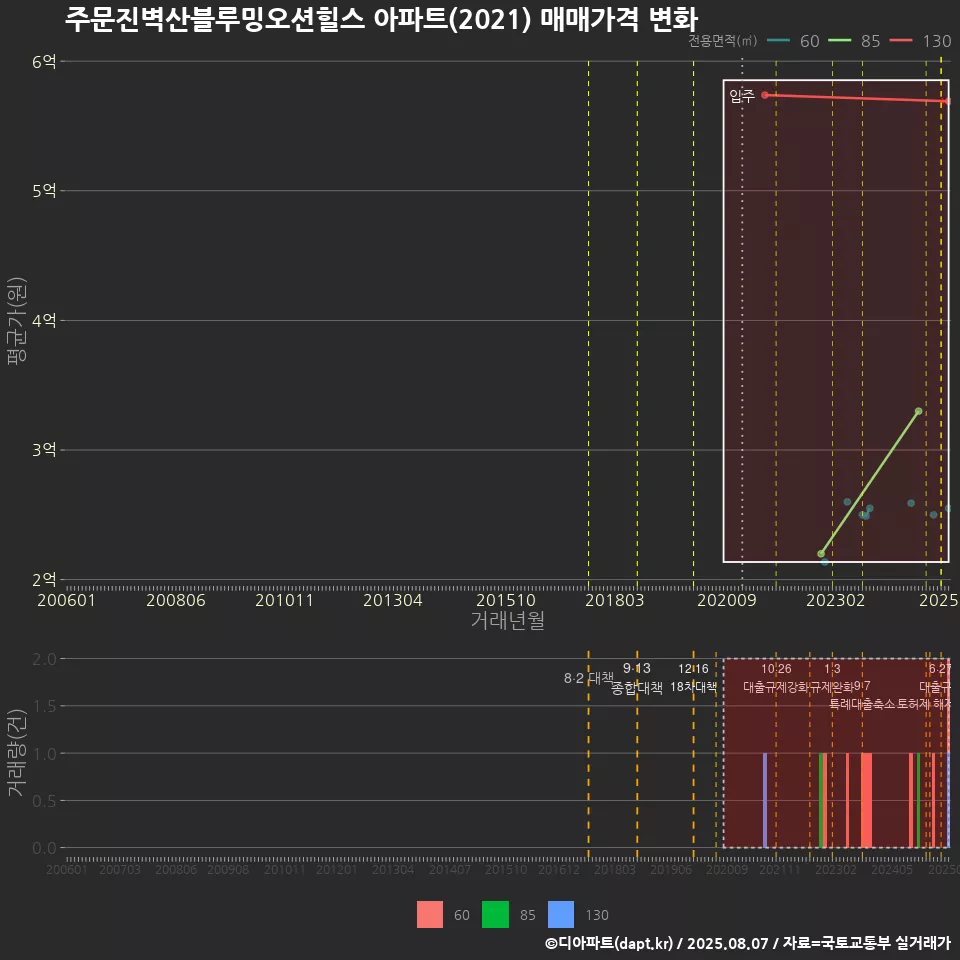The height and width of the screenshot is (960, 960).
Task: Click 200806 on the price chart x-axis
Action: tap(176, 600)
